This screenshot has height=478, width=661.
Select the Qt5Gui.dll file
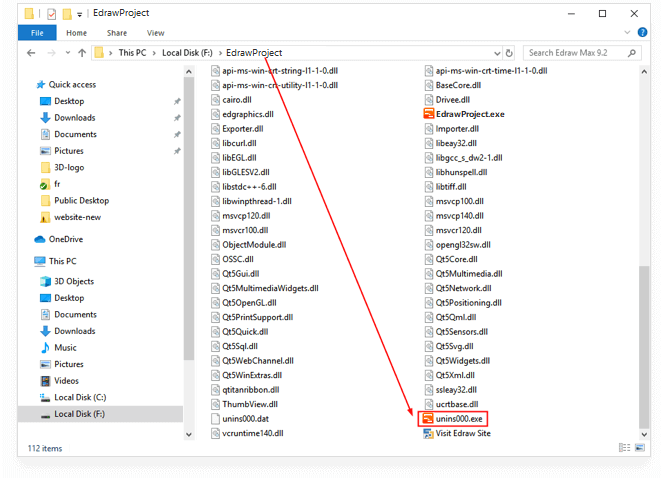click(235, 274)
